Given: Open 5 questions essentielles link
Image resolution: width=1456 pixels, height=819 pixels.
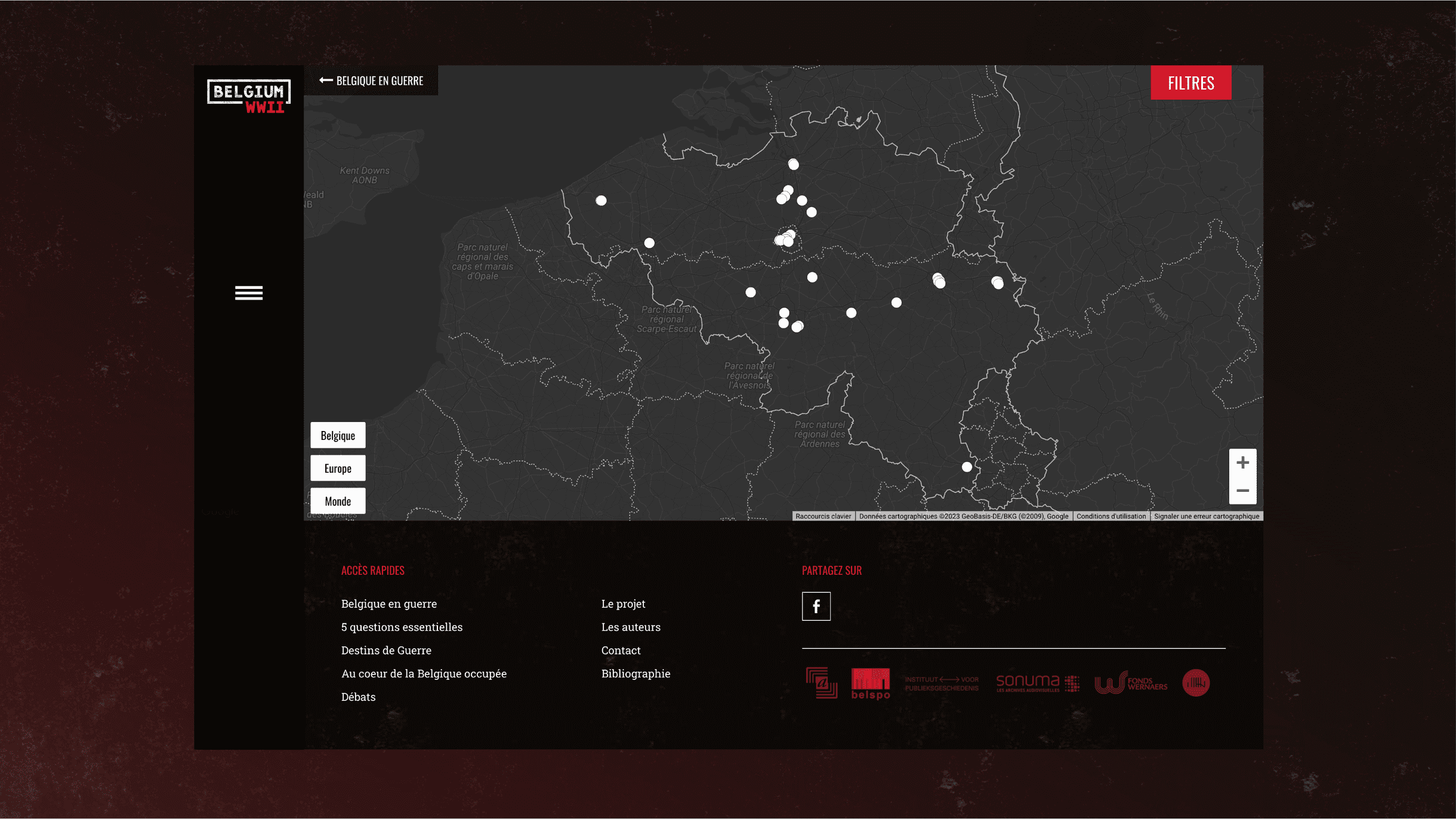Looking at the screenshot, I should click(402, 627).
